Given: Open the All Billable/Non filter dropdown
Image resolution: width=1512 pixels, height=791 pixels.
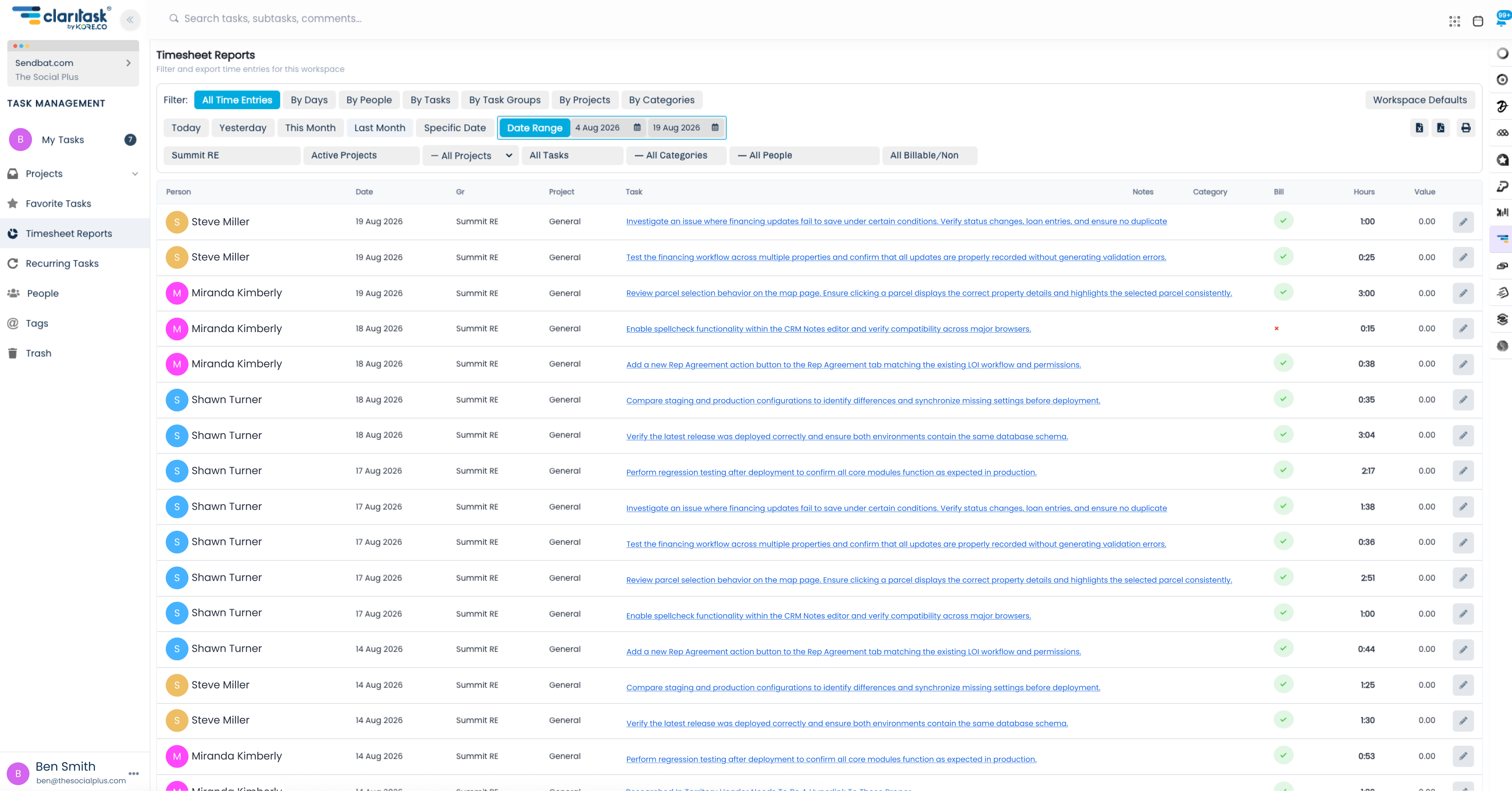Looking at the screenshot, I should point(929,156).
